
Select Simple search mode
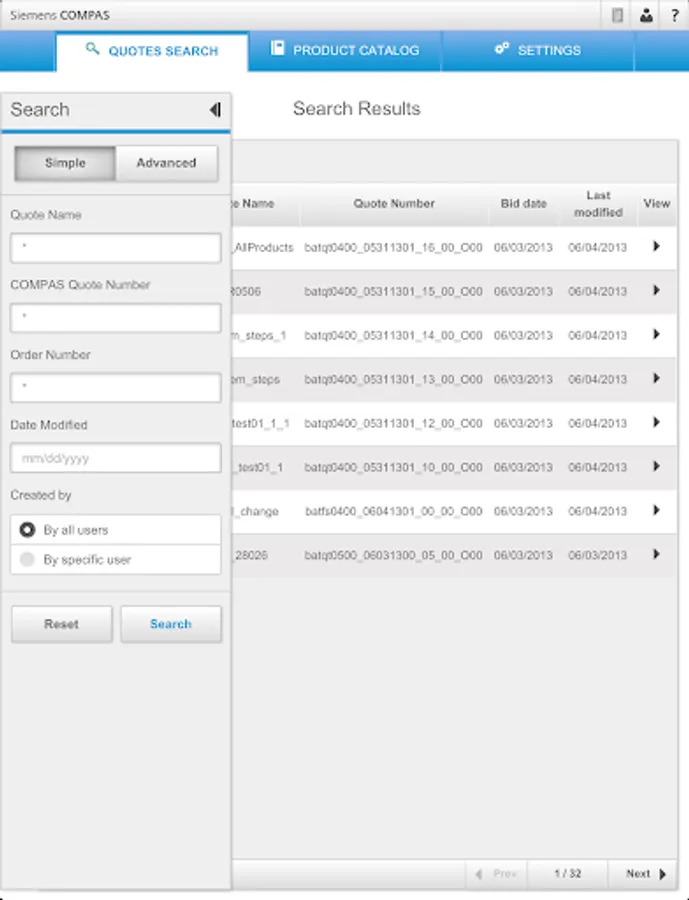(65, 163)
